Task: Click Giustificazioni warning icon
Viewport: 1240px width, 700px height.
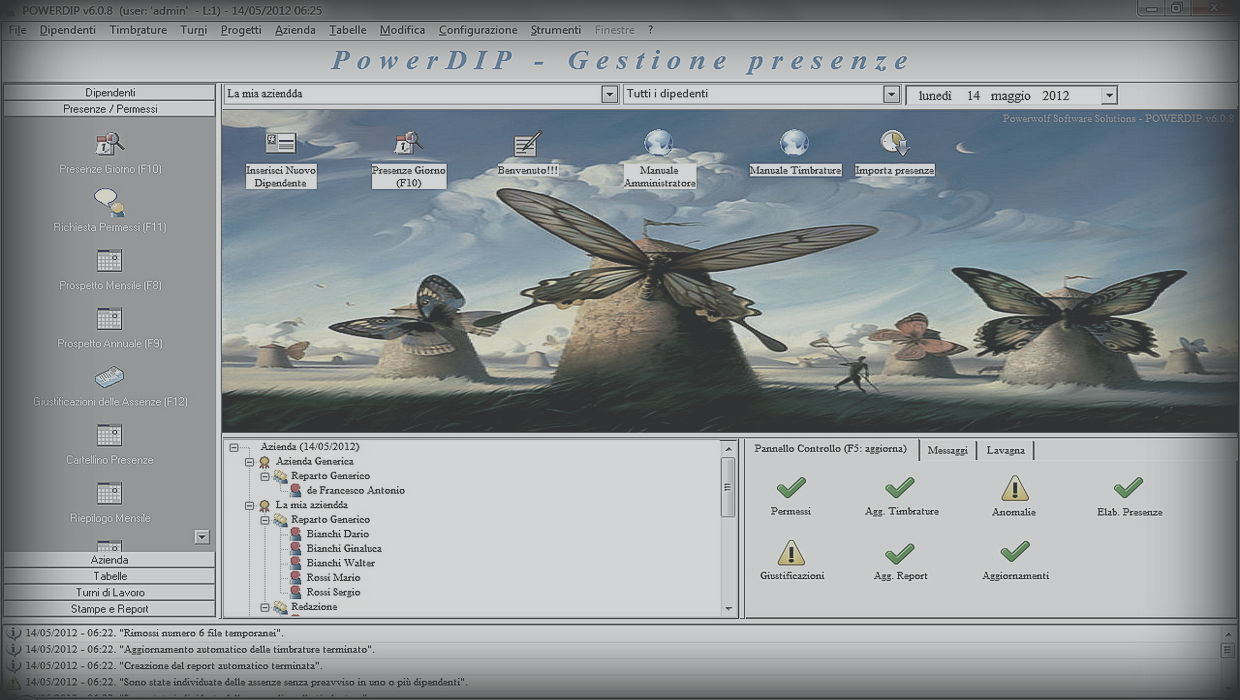Action: pyautogui.click(x=791, y=552)
